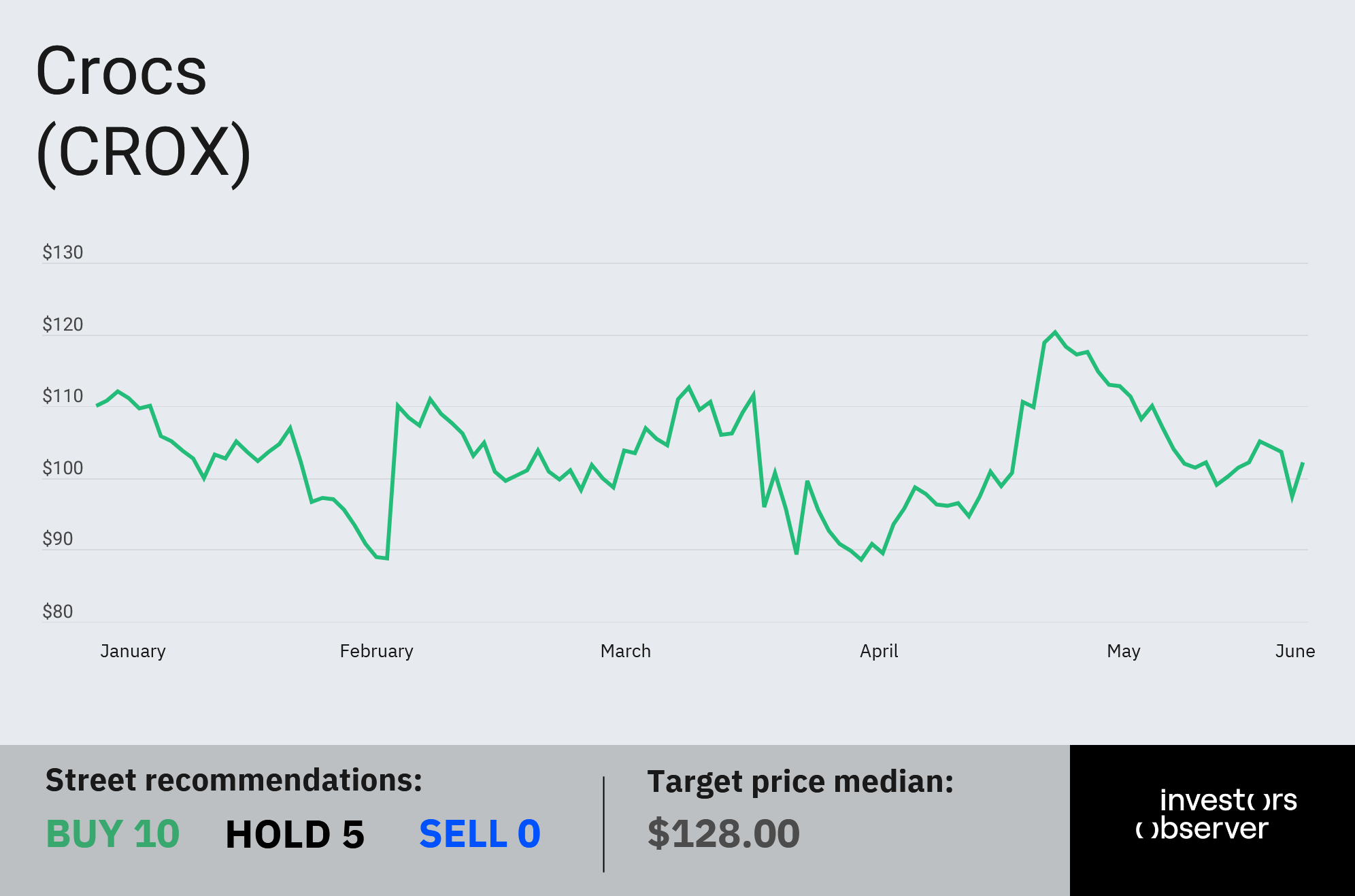The height and width of the screenshot is (896, 1355).
Task: Click the April label on x-axis
Action: click(879, 651)
